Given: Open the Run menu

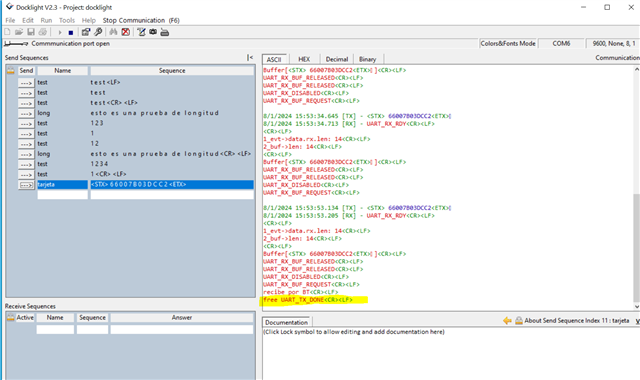Looking at the screenshot, I should click(46, 20).
